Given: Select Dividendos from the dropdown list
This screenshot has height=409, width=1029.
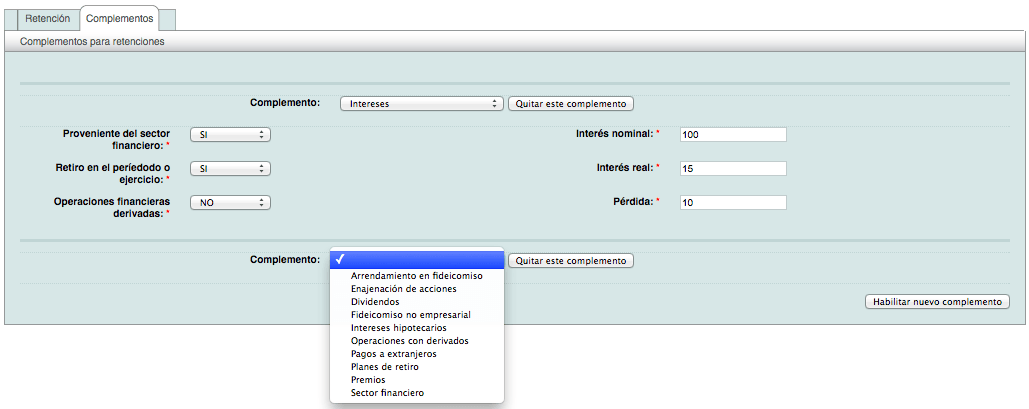Looking at the screenshot, I should (x=375, y=302).
